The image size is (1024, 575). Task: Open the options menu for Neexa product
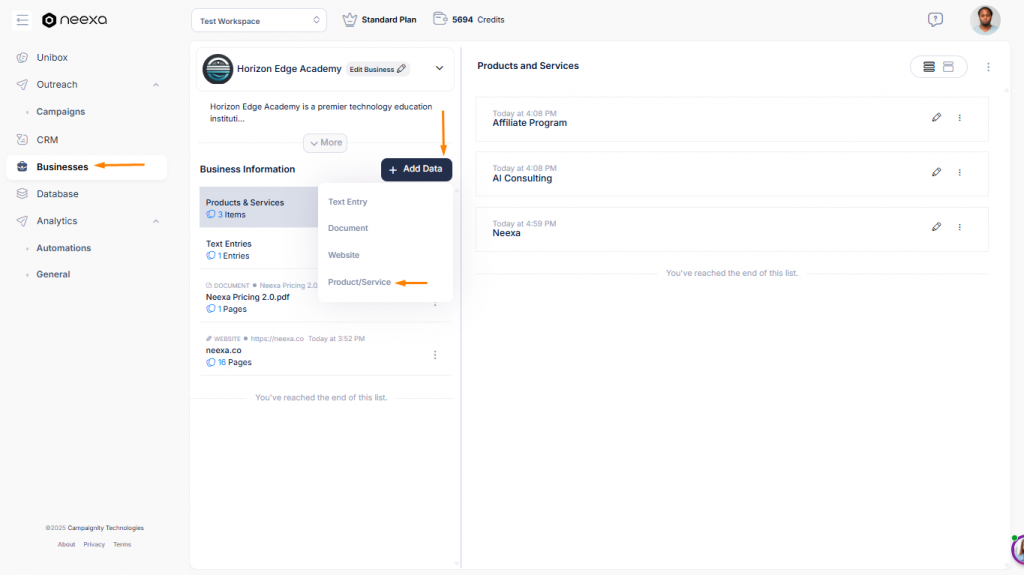coord(959,227)
